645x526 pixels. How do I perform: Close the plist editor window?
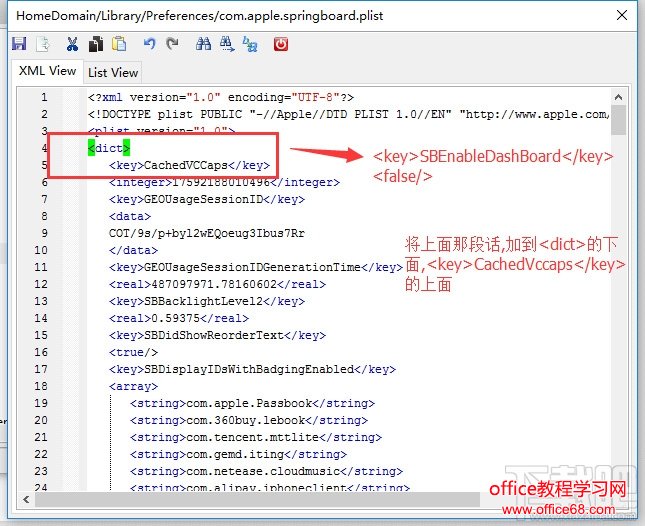(622, 16)
